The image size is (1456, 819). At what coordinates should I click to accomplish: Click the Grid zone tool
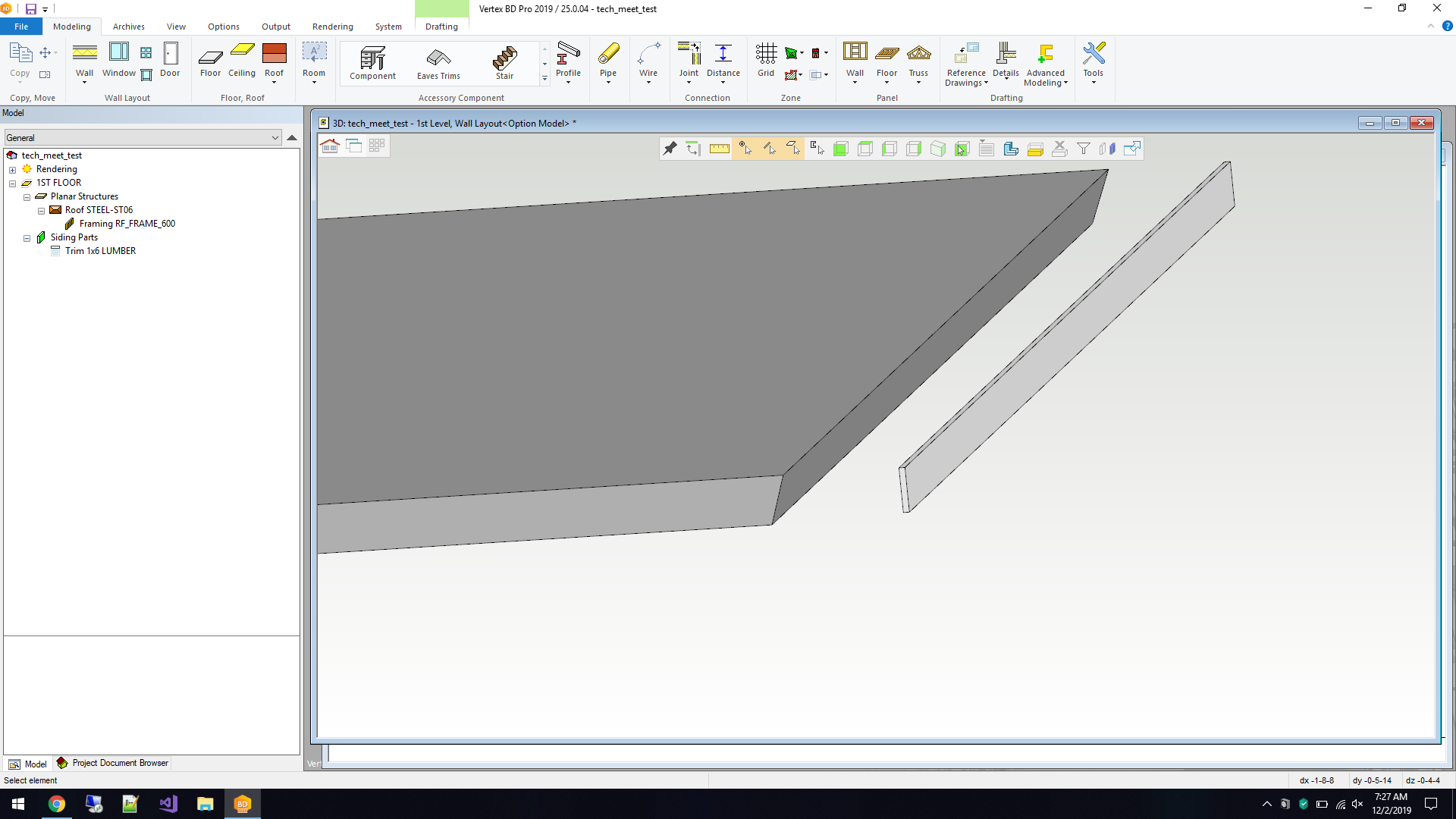[766, 61]
